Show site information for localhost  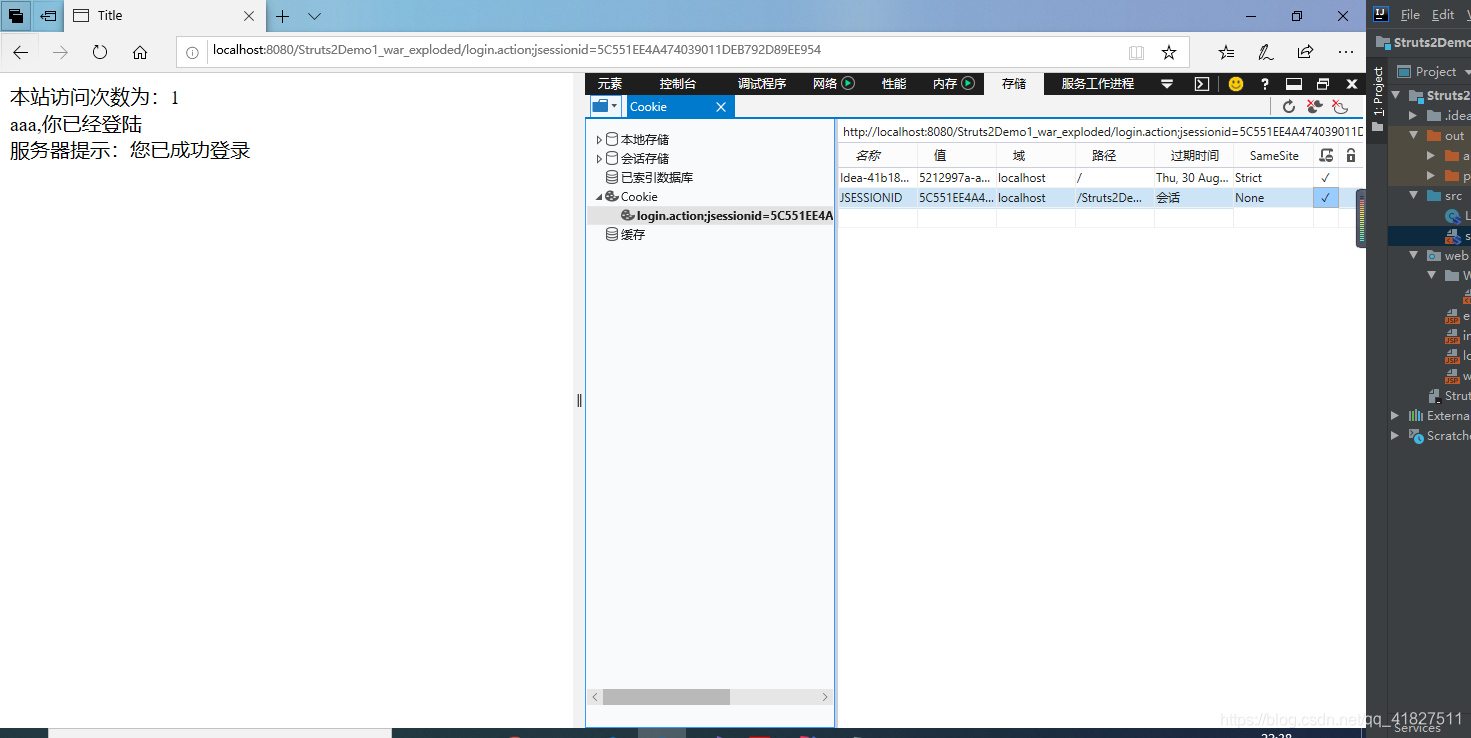pyautogui.click(x=194, y=52)
